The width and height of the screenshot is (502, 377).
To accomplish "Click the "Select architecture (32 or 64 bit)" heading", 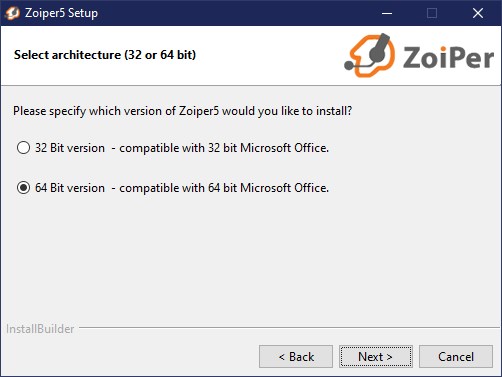I will pos(105,55).
